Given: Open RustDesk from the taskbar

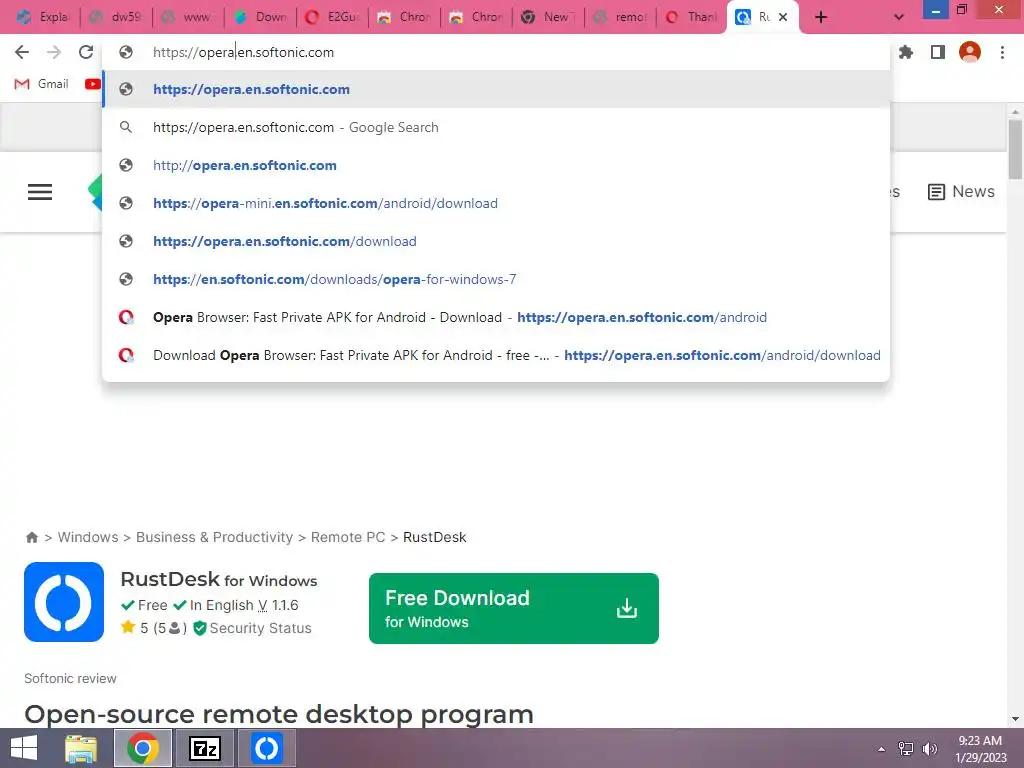Looking at the screenshot, I should 266,748.
